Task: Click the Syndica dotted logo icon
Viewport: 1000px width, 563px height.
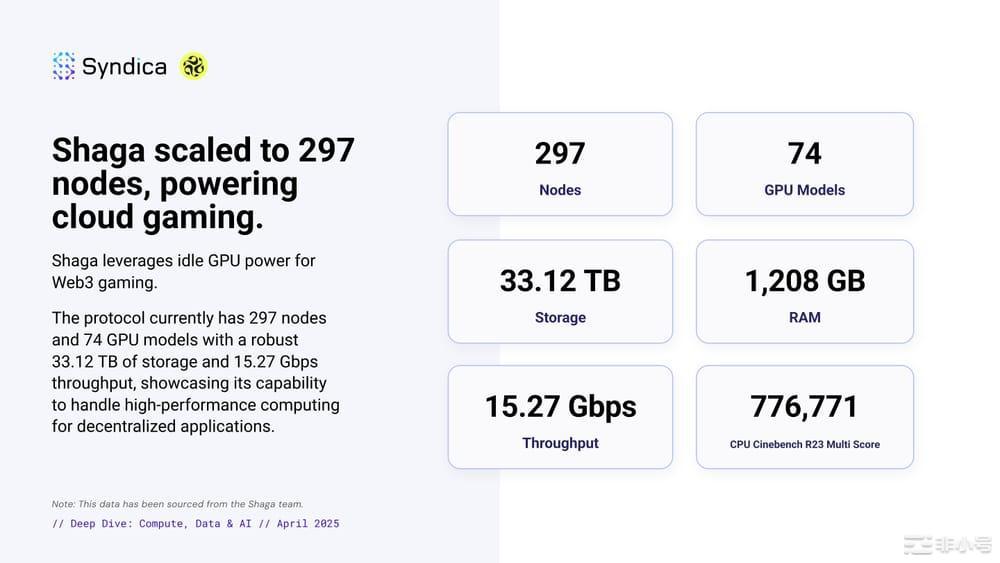Action: [x=64, y=66]
